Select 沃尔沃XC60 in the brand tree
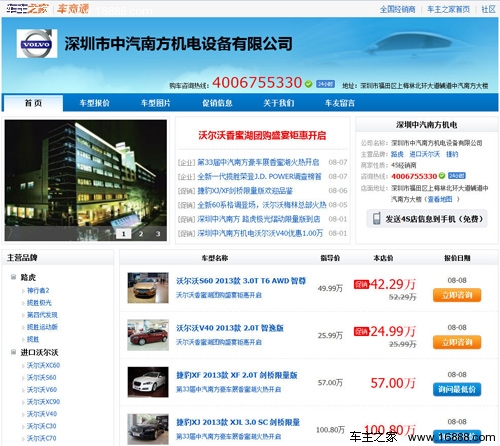Screen dimensions: 500x446 tap(43, 365)
